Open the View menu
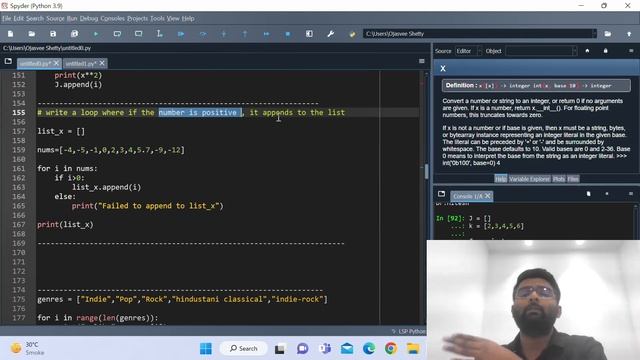Image resolution: width=640 pixels, height=360 pixels. point(173,18)
